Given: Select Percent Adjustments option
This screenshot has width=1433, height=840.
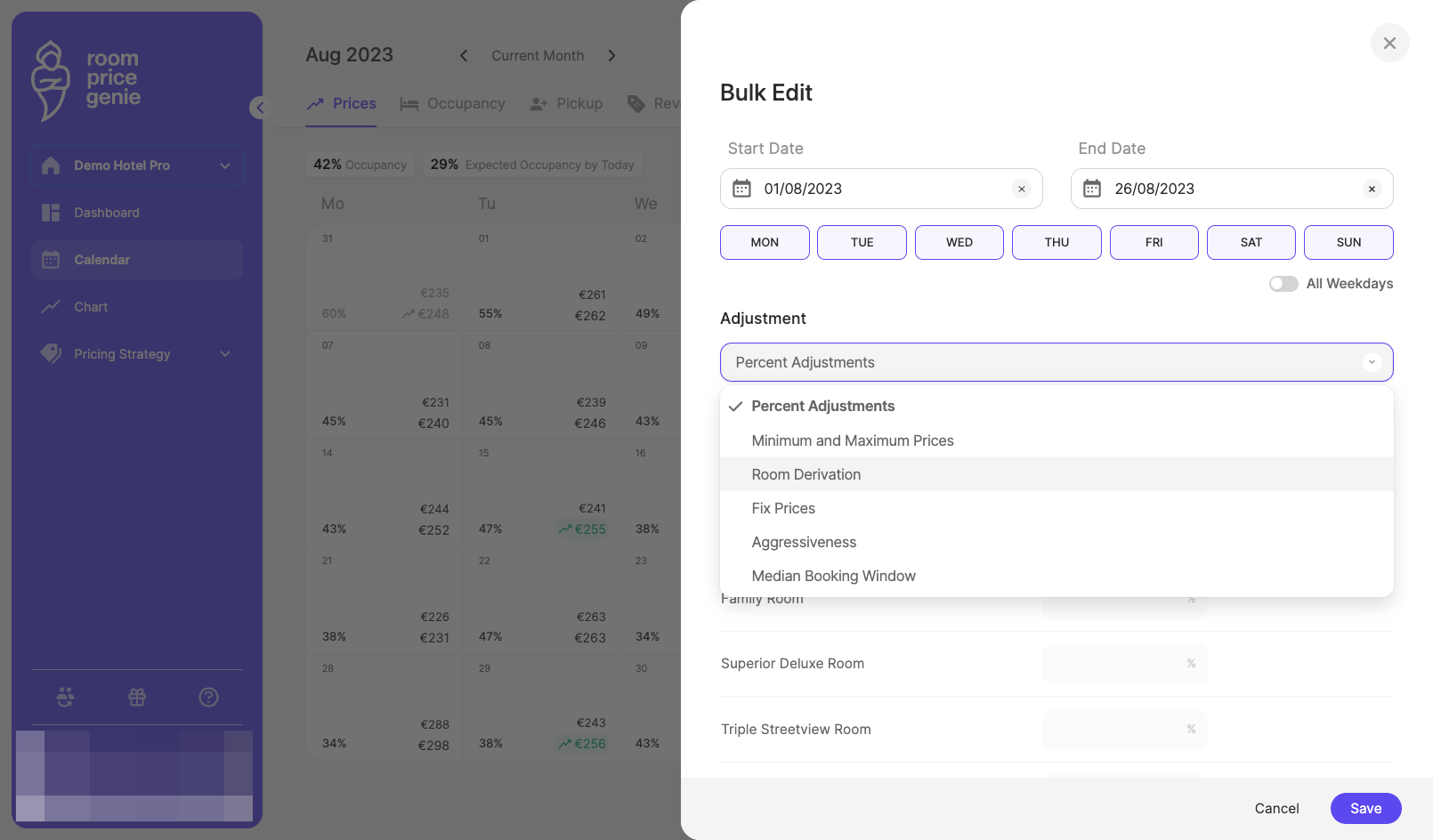Looking at the screenshot, I should click(x=1057, y=406).
